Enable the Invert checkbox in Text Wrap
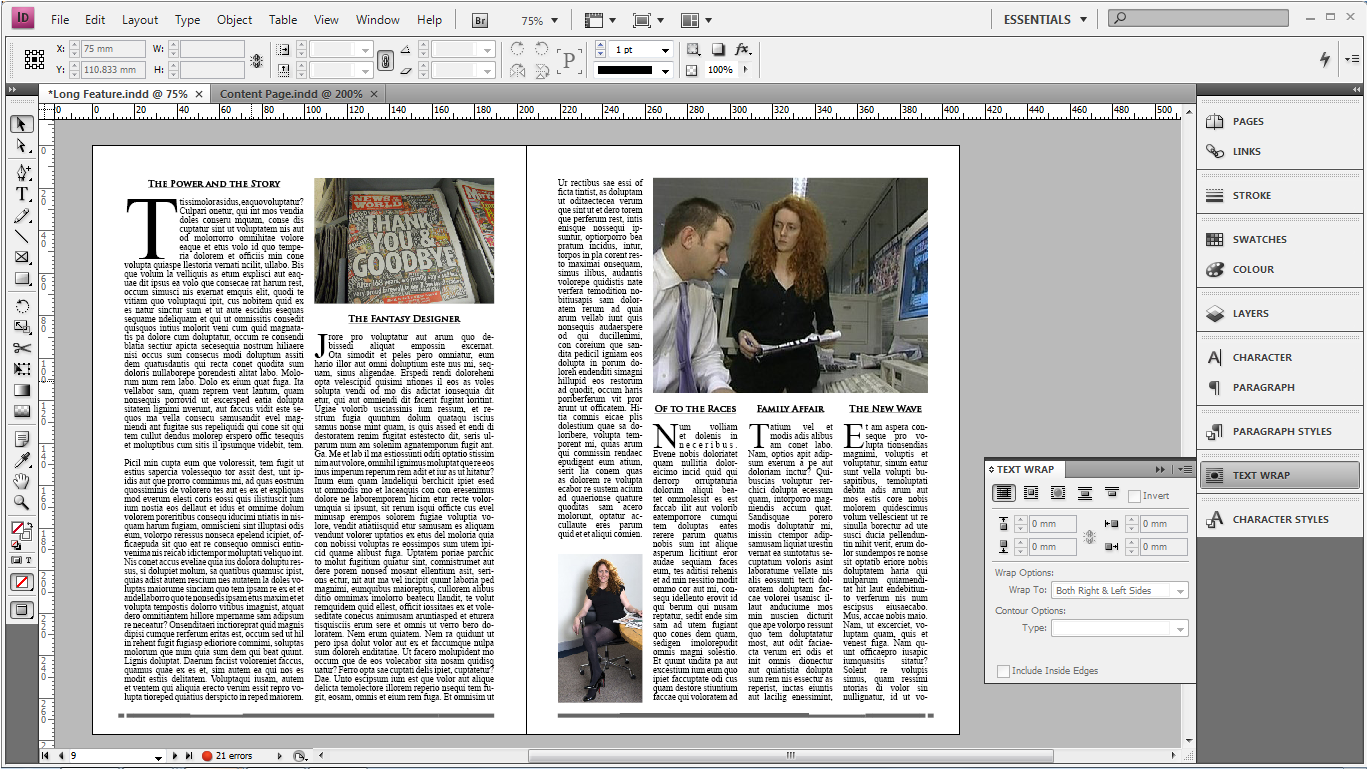Viewport: 1368px width, 770px height. (x=1134, y=496)
